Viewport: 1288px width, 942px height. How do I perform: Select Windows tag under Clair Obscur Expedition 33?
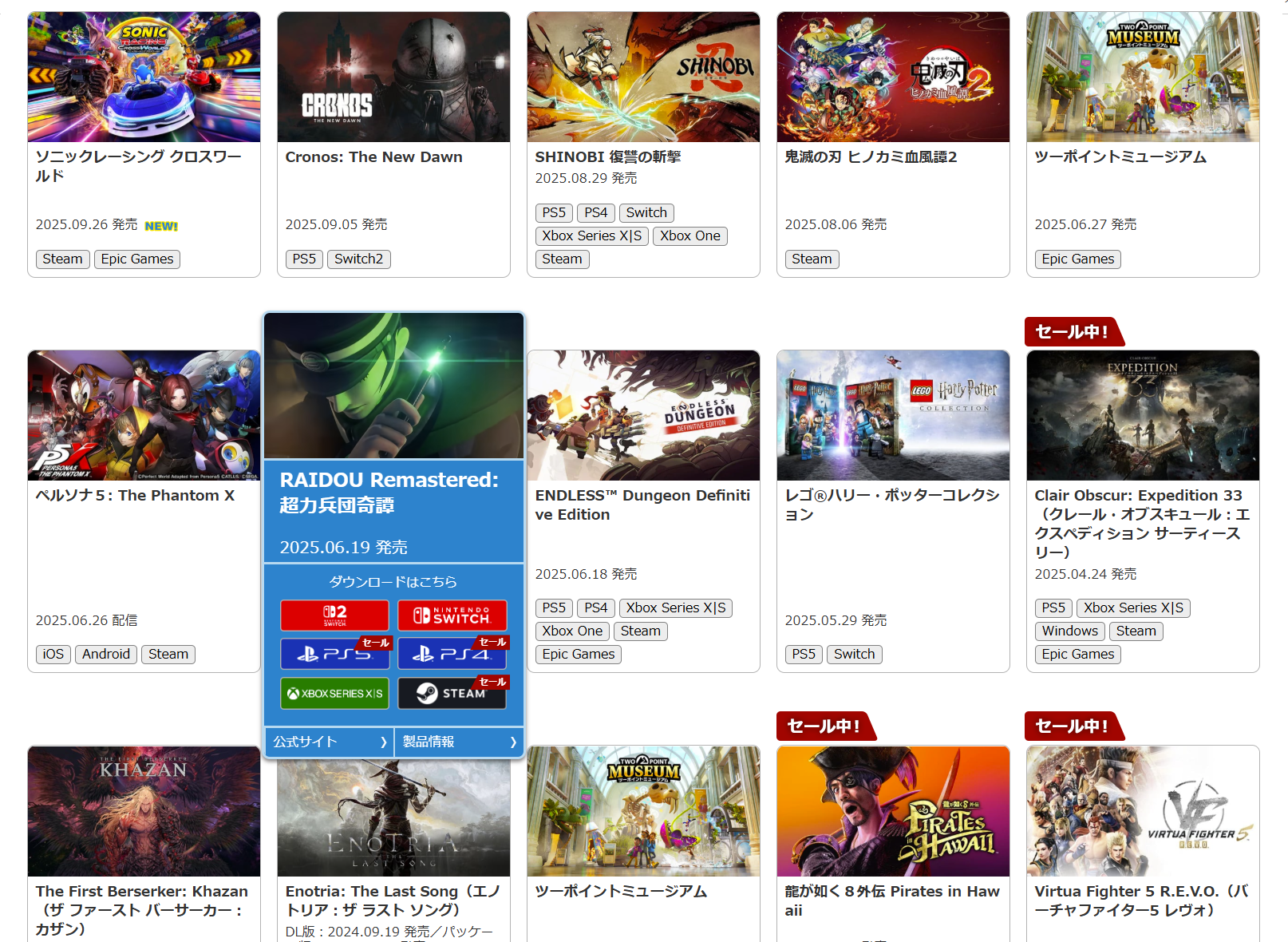point(1069,631)
